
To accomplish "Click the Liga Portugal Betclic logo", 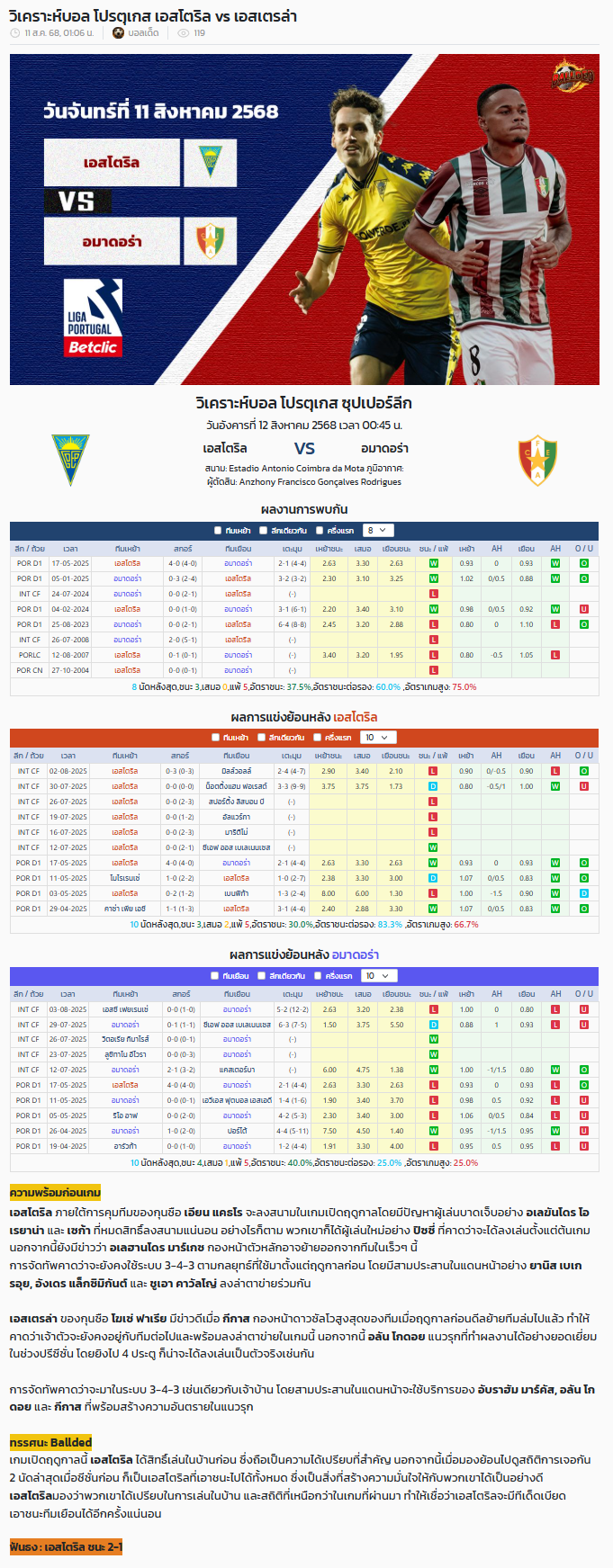I will [93, 318].
